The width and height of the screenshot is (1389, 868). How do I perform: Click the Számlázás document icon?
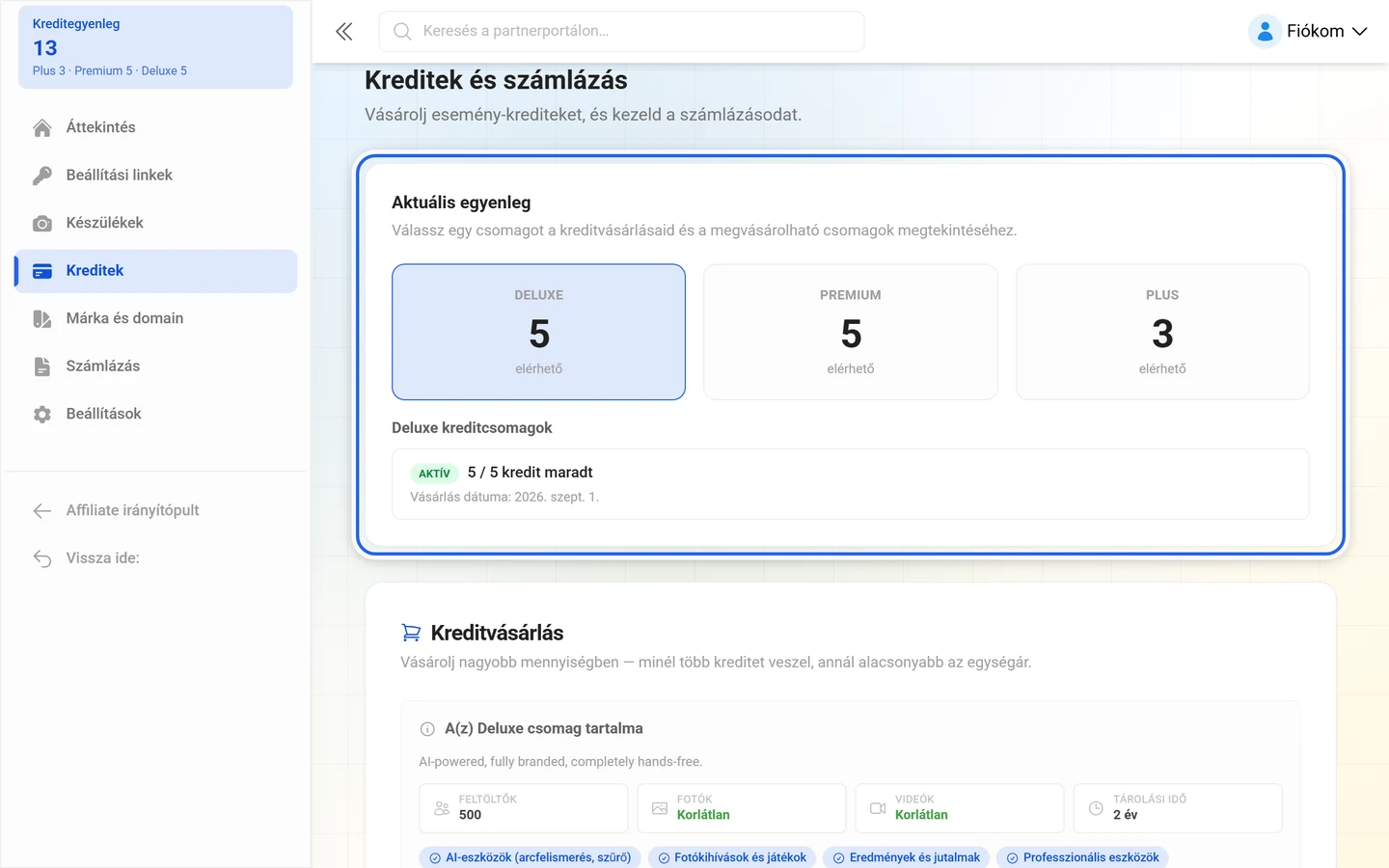(42, 366)
